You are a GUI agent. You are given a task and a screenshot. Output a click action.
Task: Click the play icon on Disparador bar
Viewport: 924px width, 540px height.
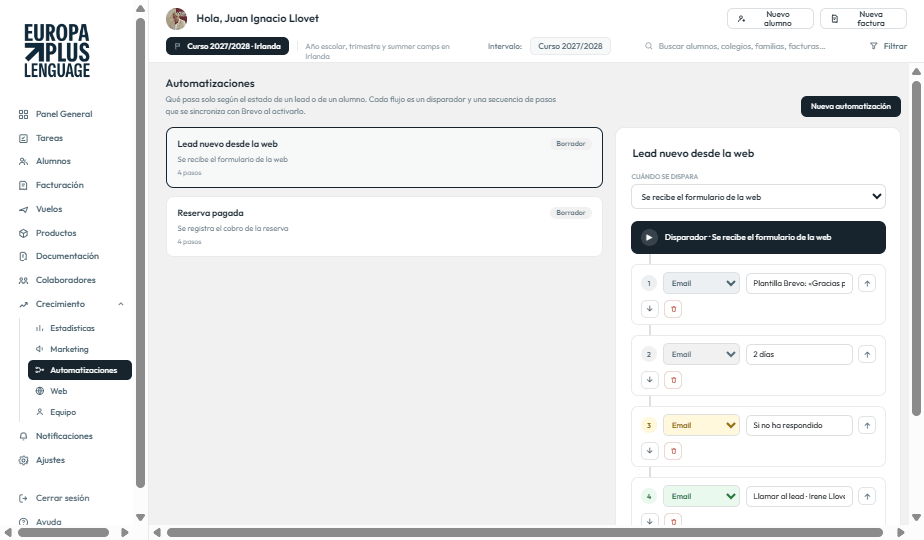click(649, 238)
